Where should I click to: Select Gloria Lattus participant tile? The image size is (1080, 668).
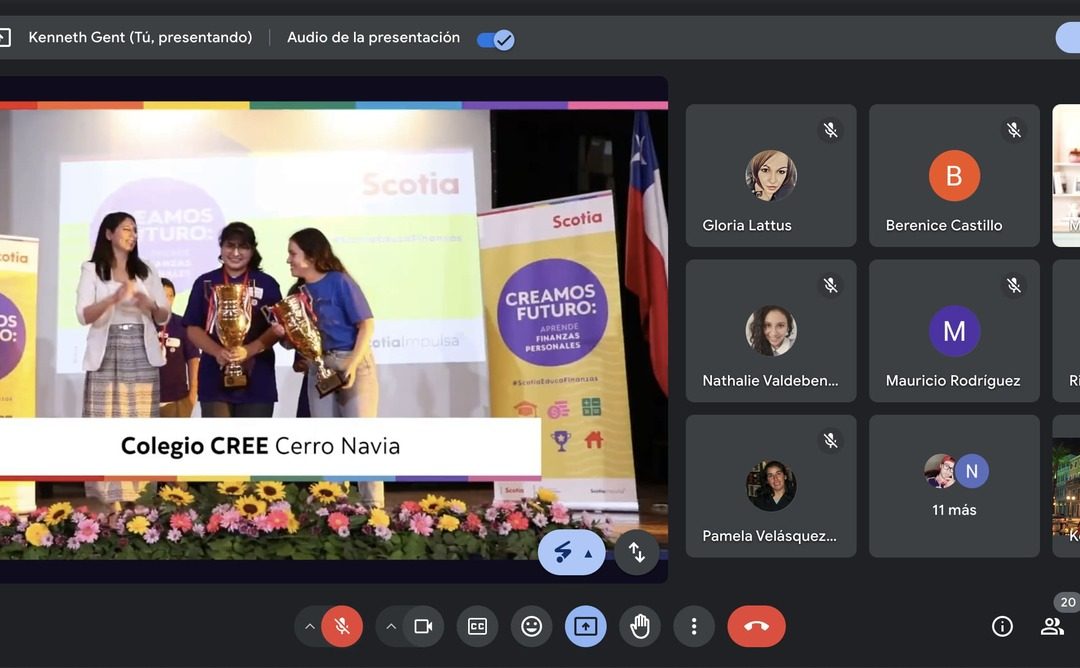point(771,176)
